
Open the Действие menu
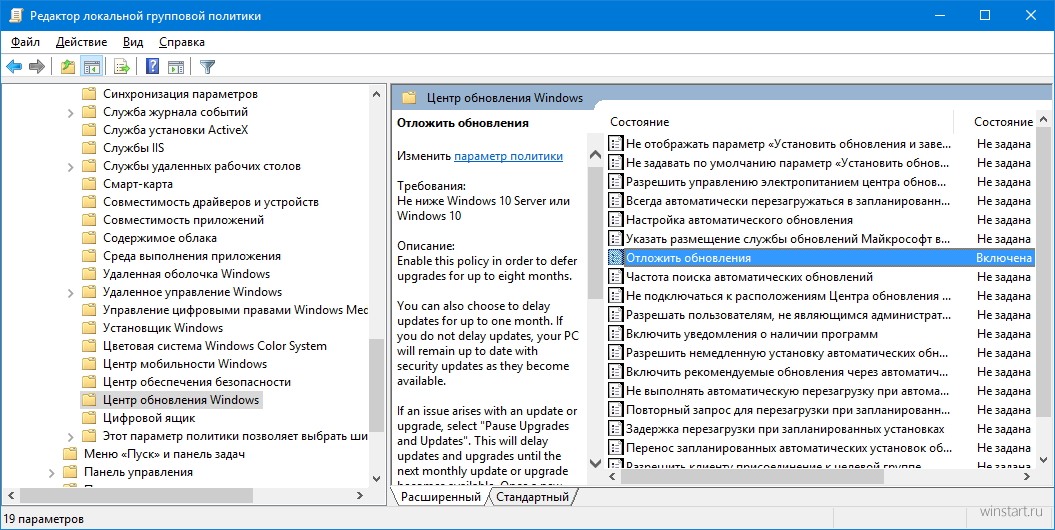[81, 42]
